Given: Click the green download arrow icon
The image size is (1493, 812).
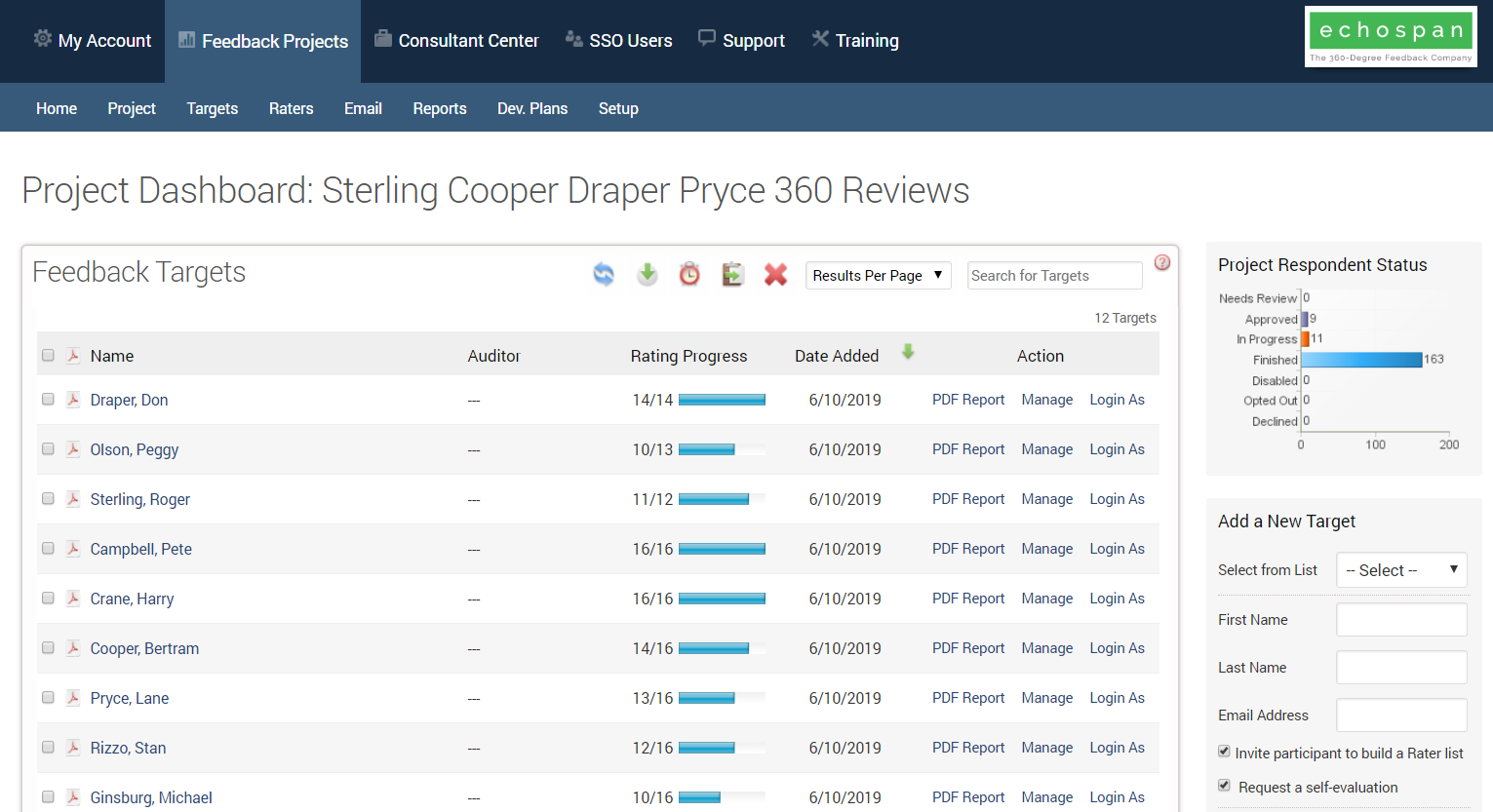Looking at the screenshot, I should point(648,275).
